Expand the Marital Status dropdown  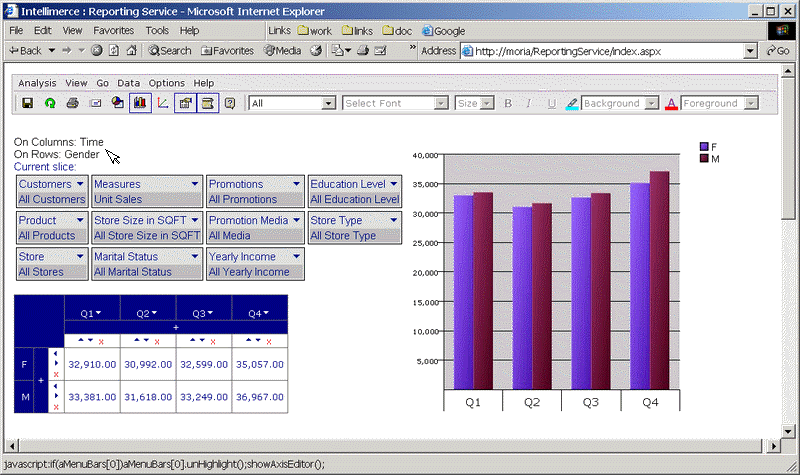coord(195,256)
